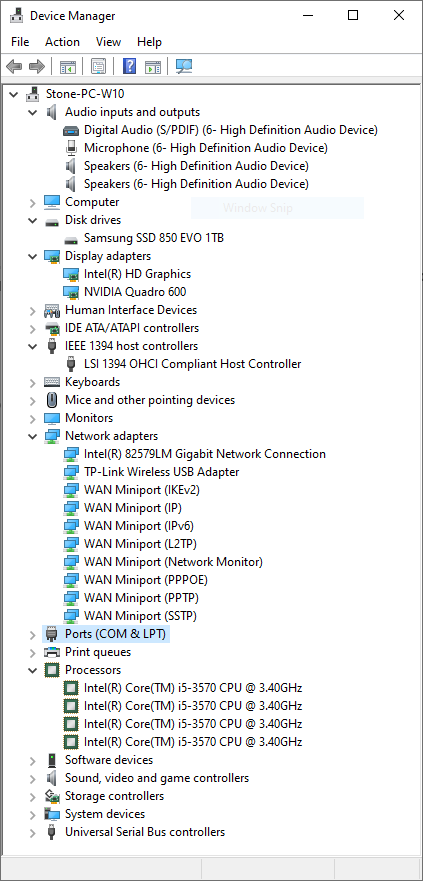Open the View menu
Screen dimensions: 423x881
coord(108,42)
